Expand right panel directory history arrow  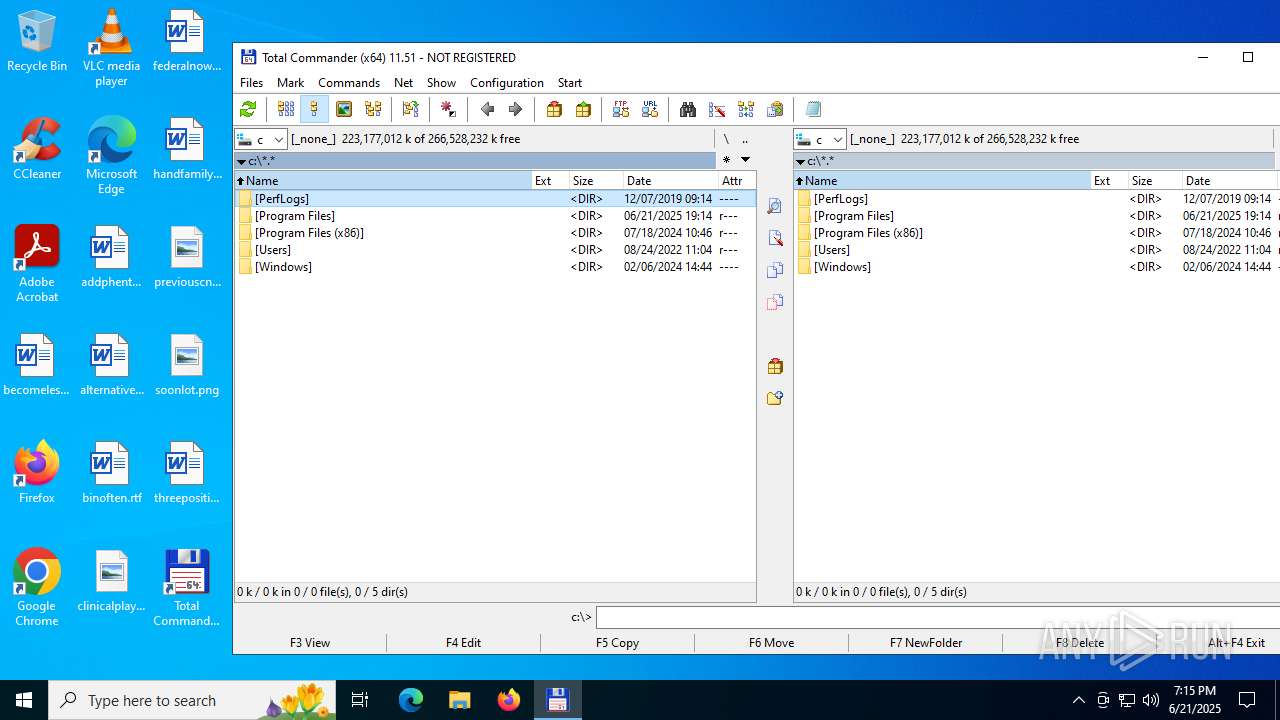point(800,161)
